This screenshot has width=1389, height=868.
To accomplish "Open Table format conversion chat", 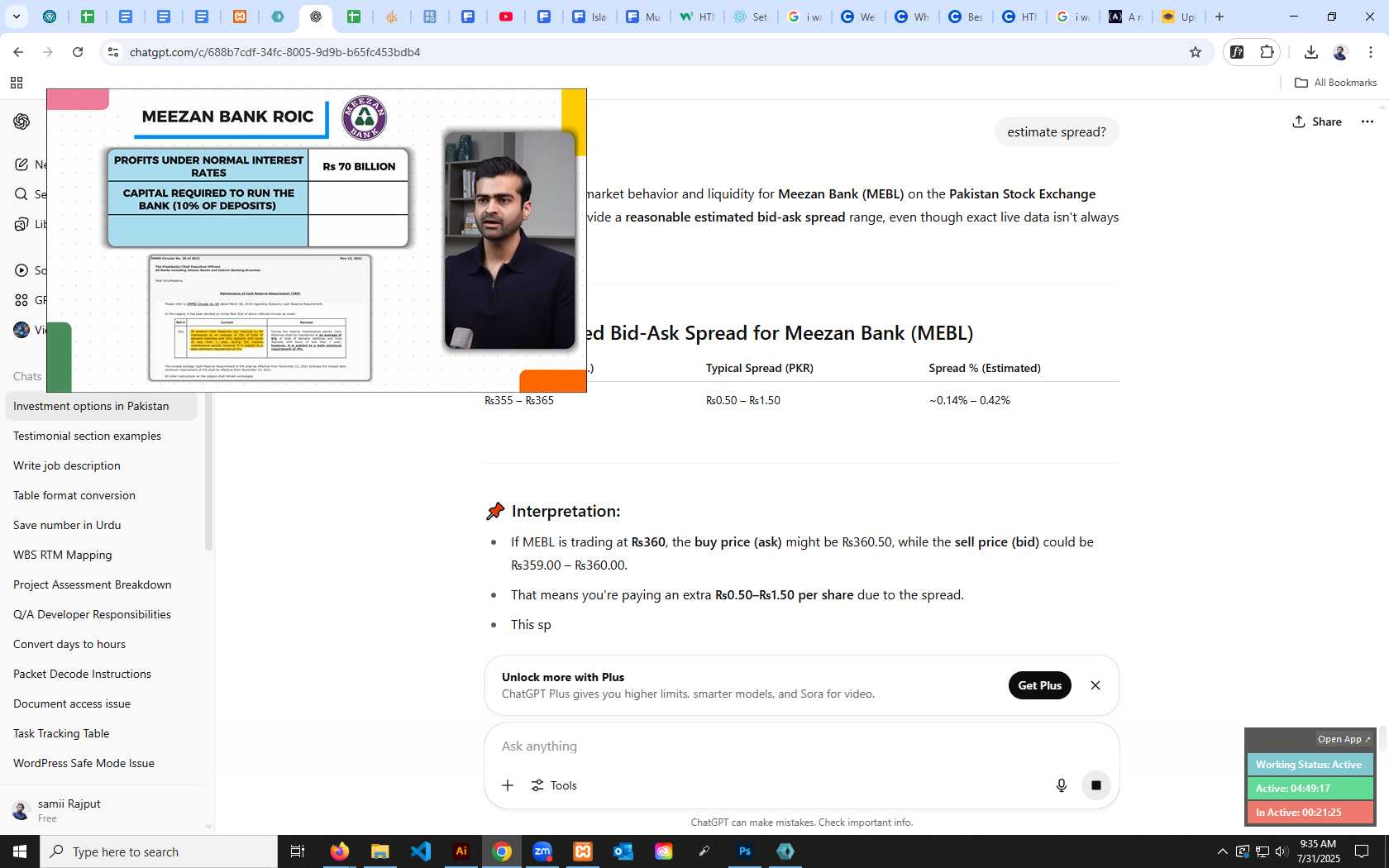I will pyautogui.click(x=101, y=495).
